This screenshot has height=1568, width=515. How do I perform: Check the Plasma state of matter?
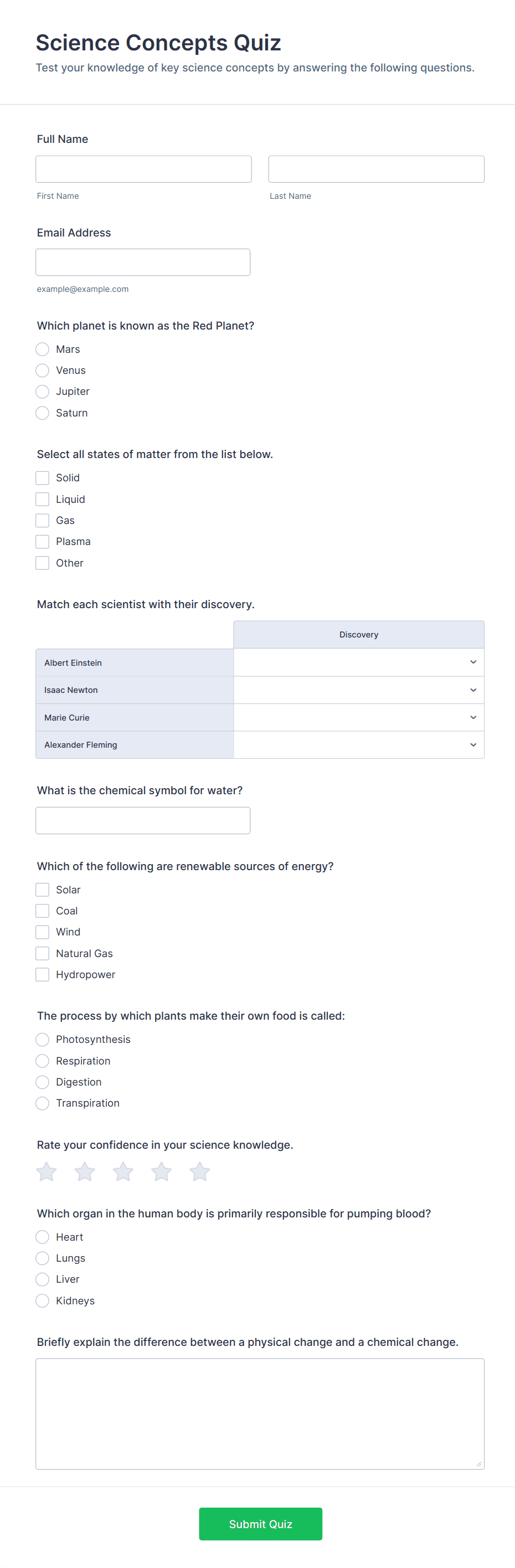coord(42,542)
